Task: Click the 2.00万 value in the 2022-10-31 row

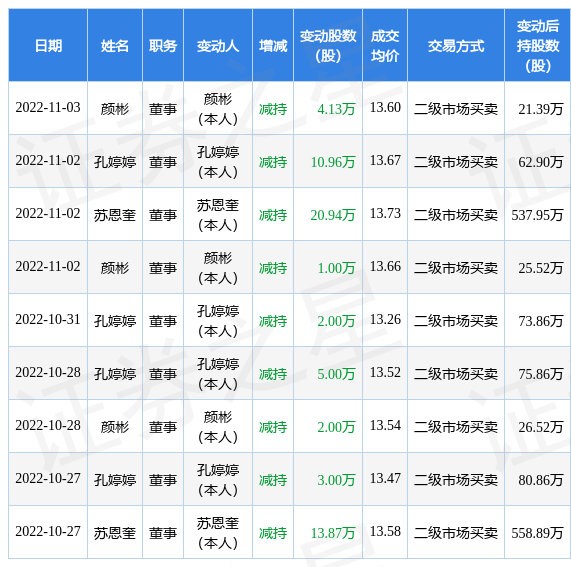Action: coord(336,321)
